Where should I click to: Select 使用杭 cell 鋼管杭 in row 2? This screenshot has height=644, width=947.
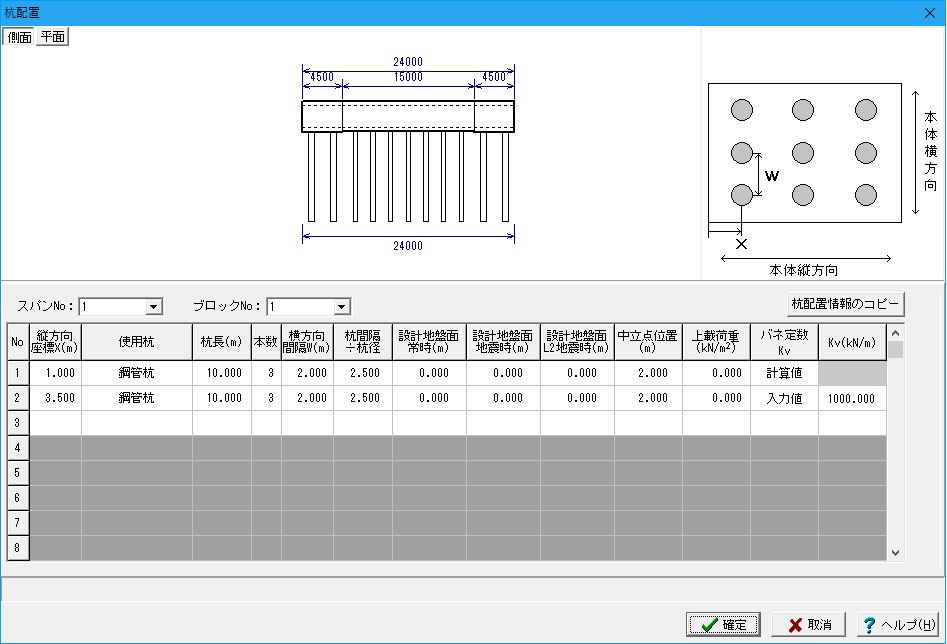(136, 398)
